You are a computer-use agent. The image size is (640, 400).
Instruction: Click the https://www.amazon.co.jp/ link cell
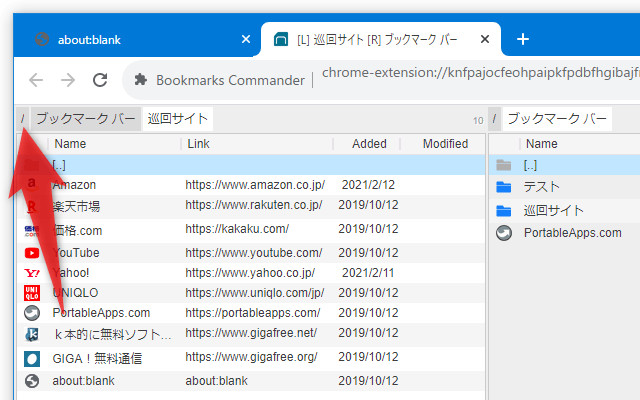click(x=255, y=184)
